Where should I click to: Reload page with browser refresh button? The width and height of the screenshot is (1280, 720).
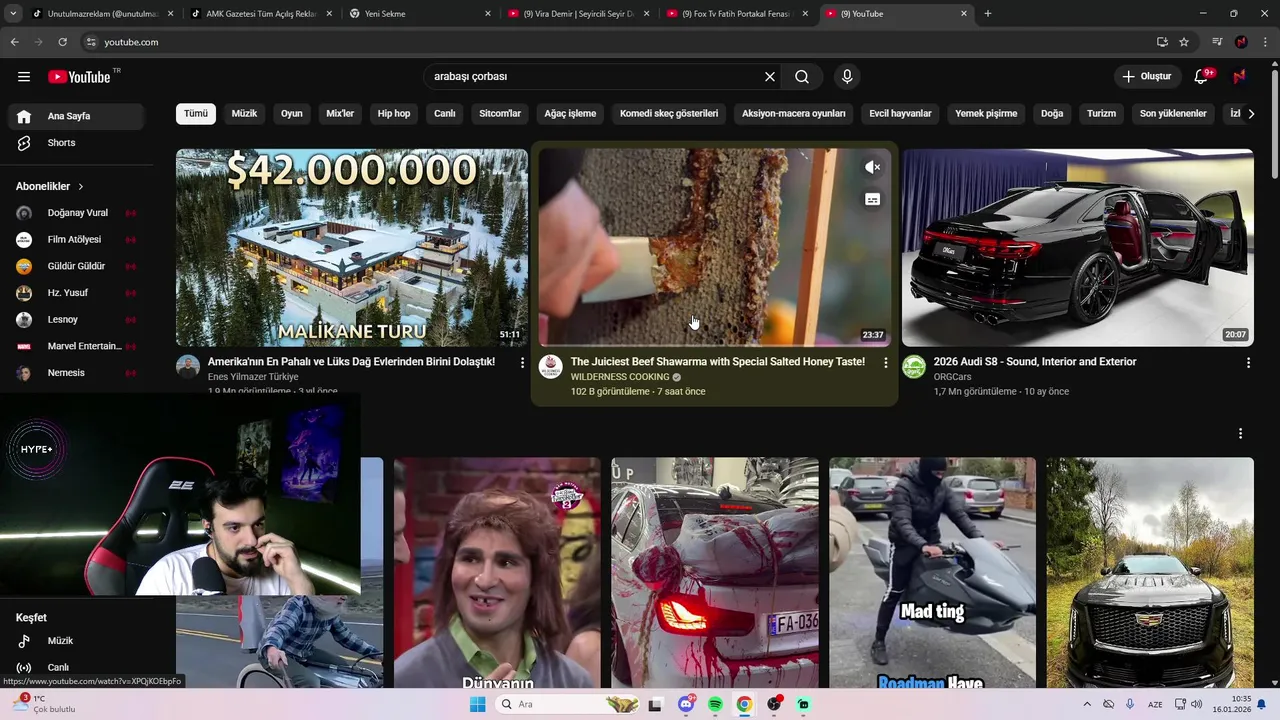click(62, 42)
